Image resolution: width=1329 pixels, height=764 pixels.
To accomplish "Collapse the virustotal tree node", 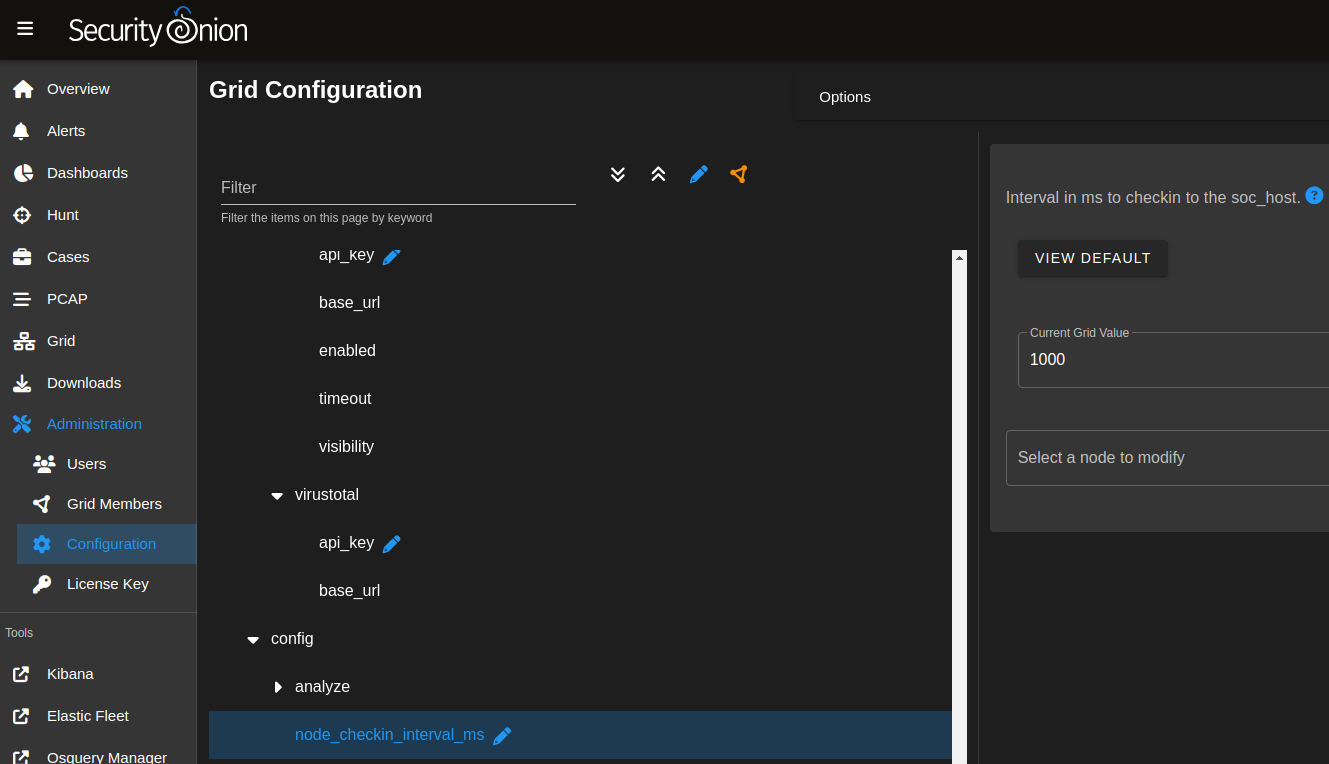I will pos(276,494).
